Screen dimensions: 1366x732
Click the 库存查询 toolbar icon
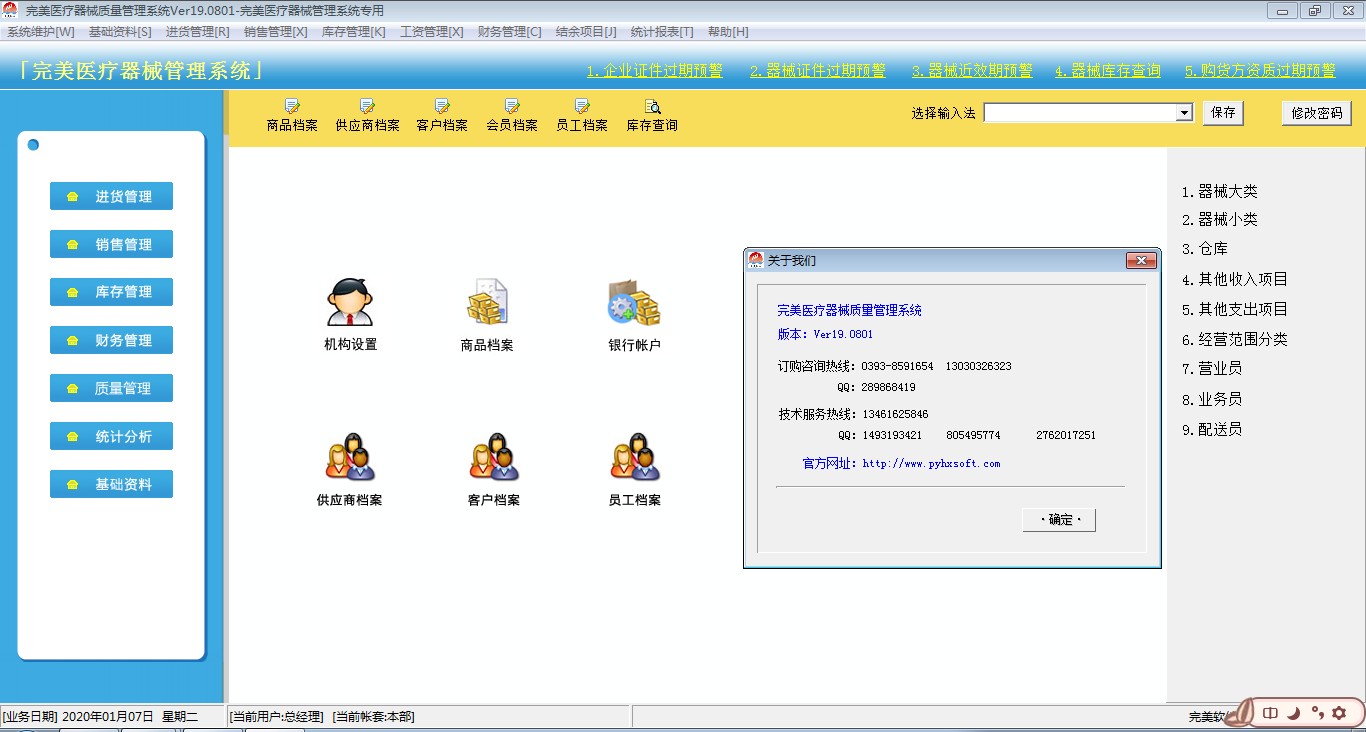[652, 115]
